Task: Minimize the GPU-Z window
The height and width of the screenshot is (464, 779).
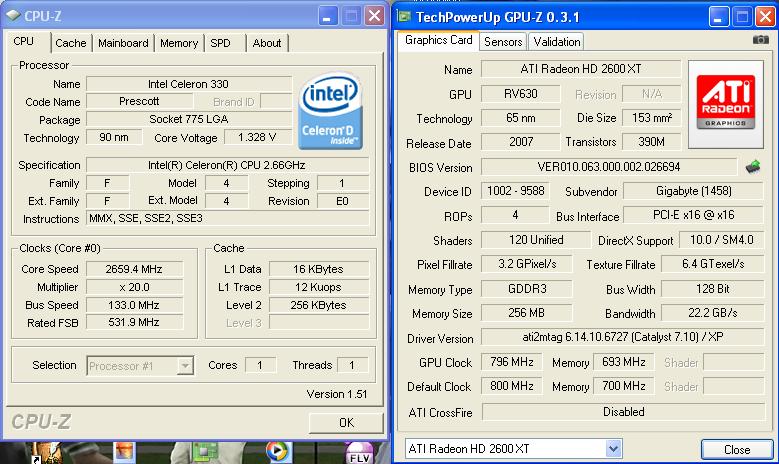Action: pyautogui.click(x=718, y=17)
